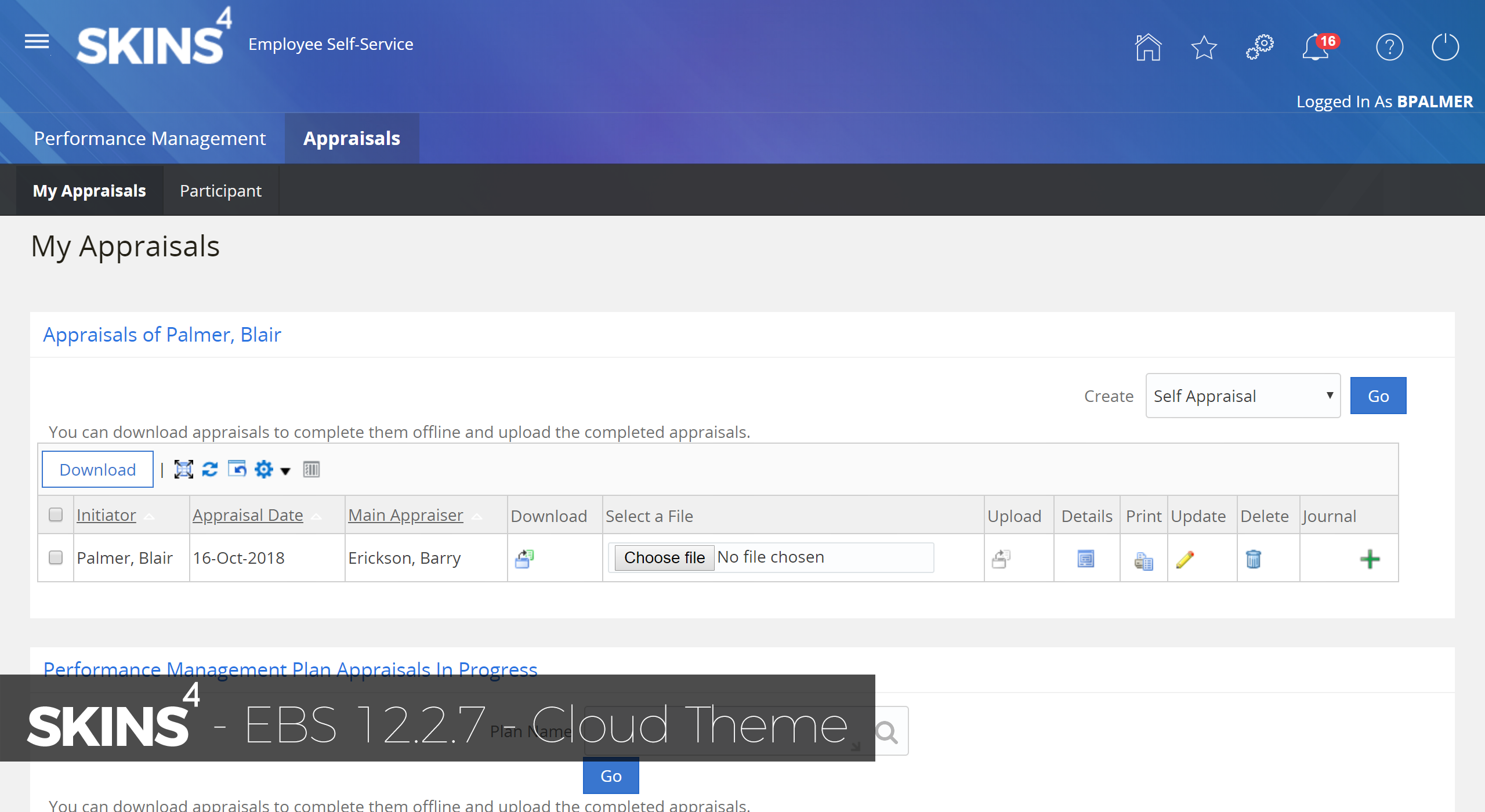View notifications bell with 16 alerts

pyautogui.click(x=1320, y=47)
